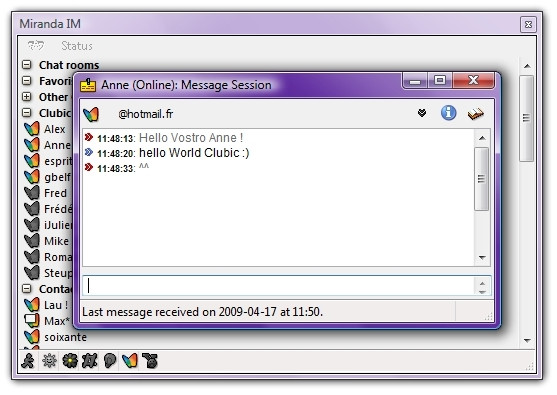Maximize the Message Session window
This screenshot has height=395, width=557.
pos(440,80)
